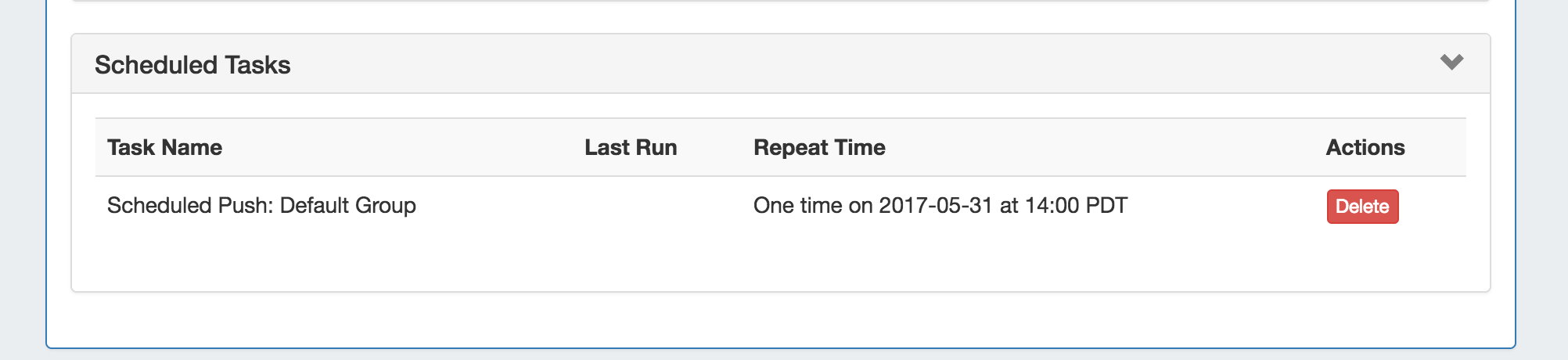Click the Actions column header

[1365, 148]
